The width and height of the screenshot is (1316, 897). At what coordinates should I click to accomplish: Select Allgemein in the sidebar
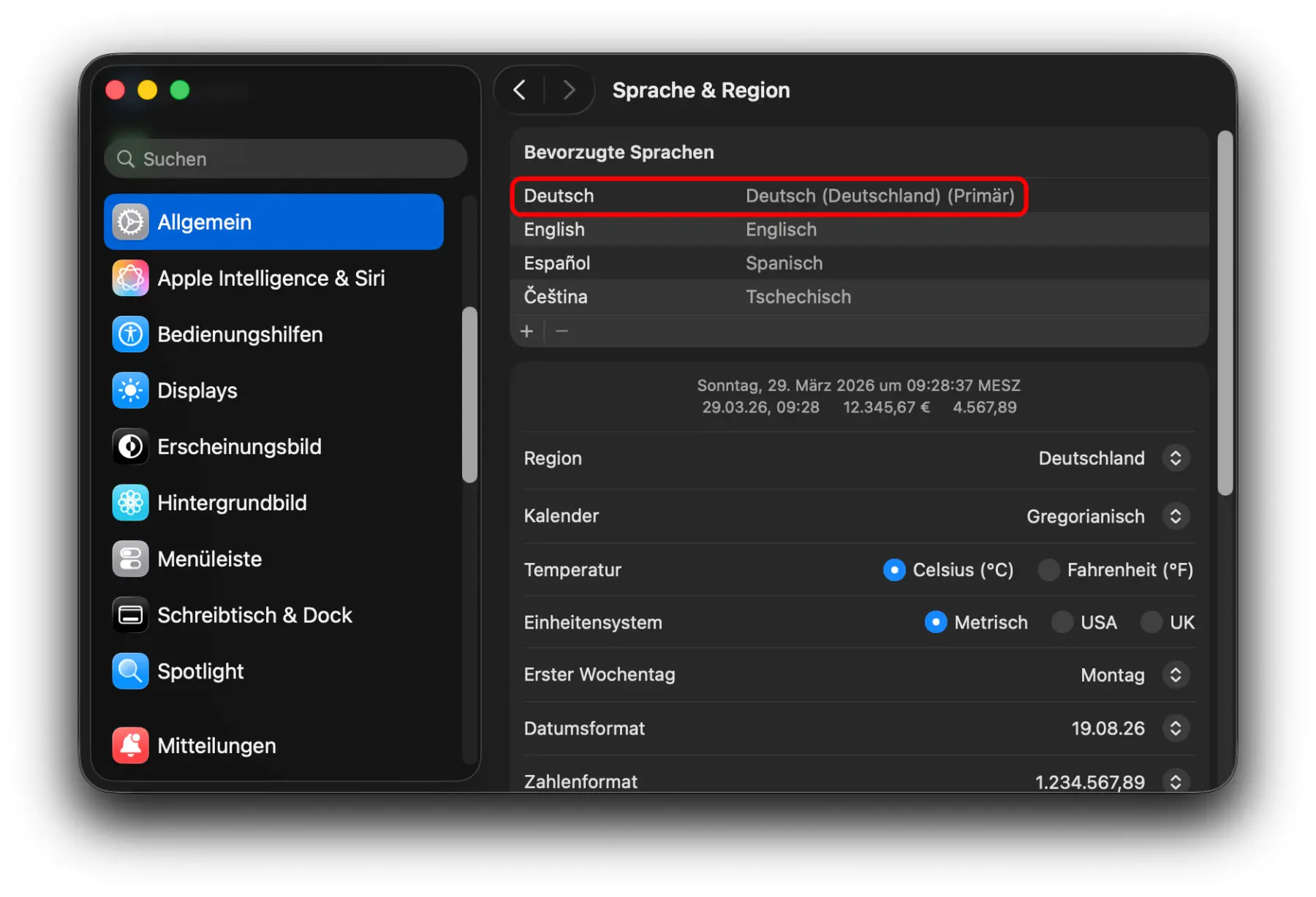coord(273,222)
